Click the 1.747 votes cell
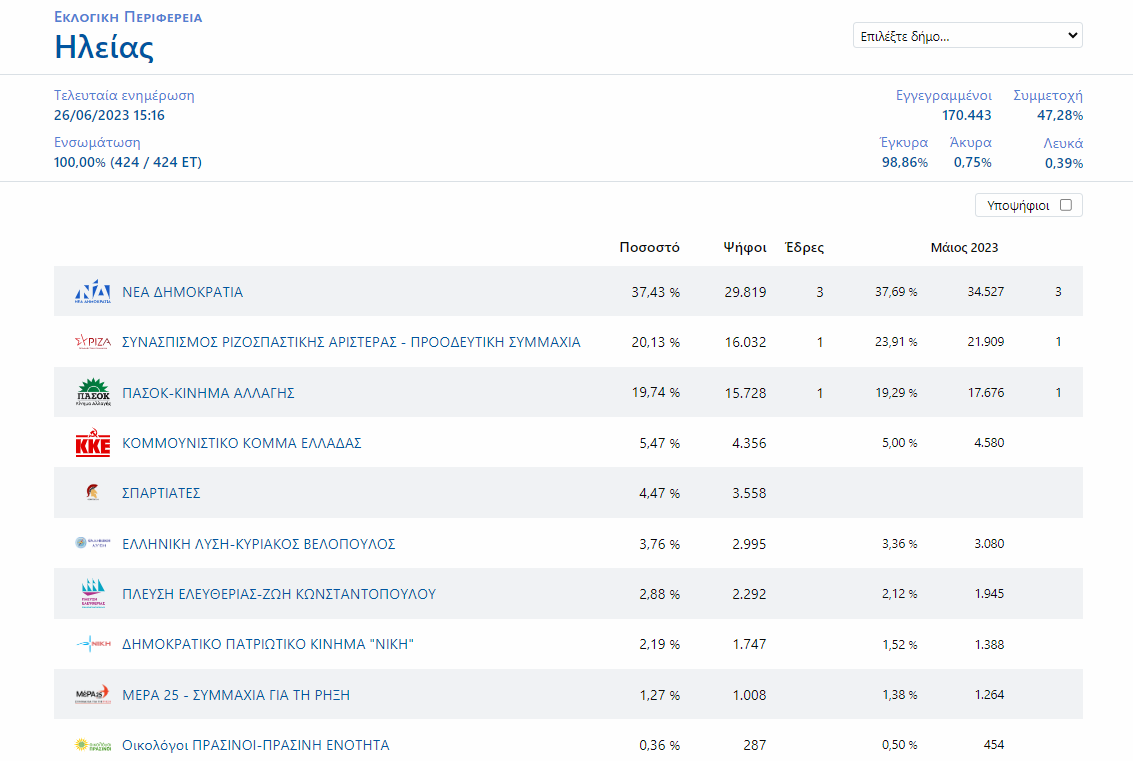The image size is (1133, 761). [x=749, y=644]
